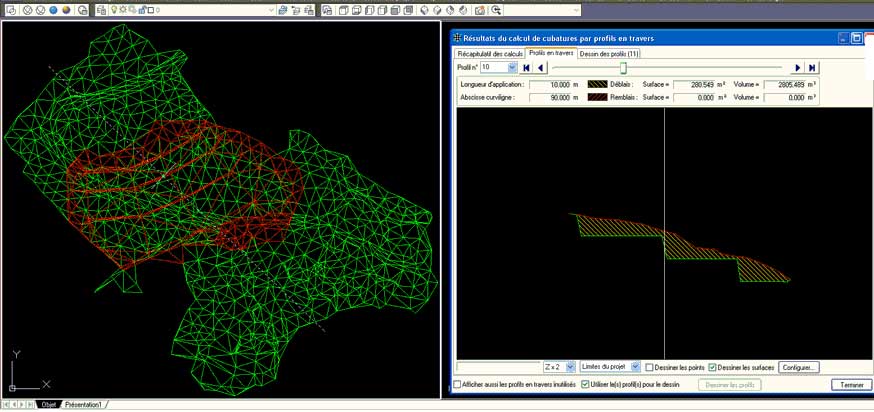Click the Remblais Volume value field
This screenshot has width=874, height=412.
tap(785, 97)
